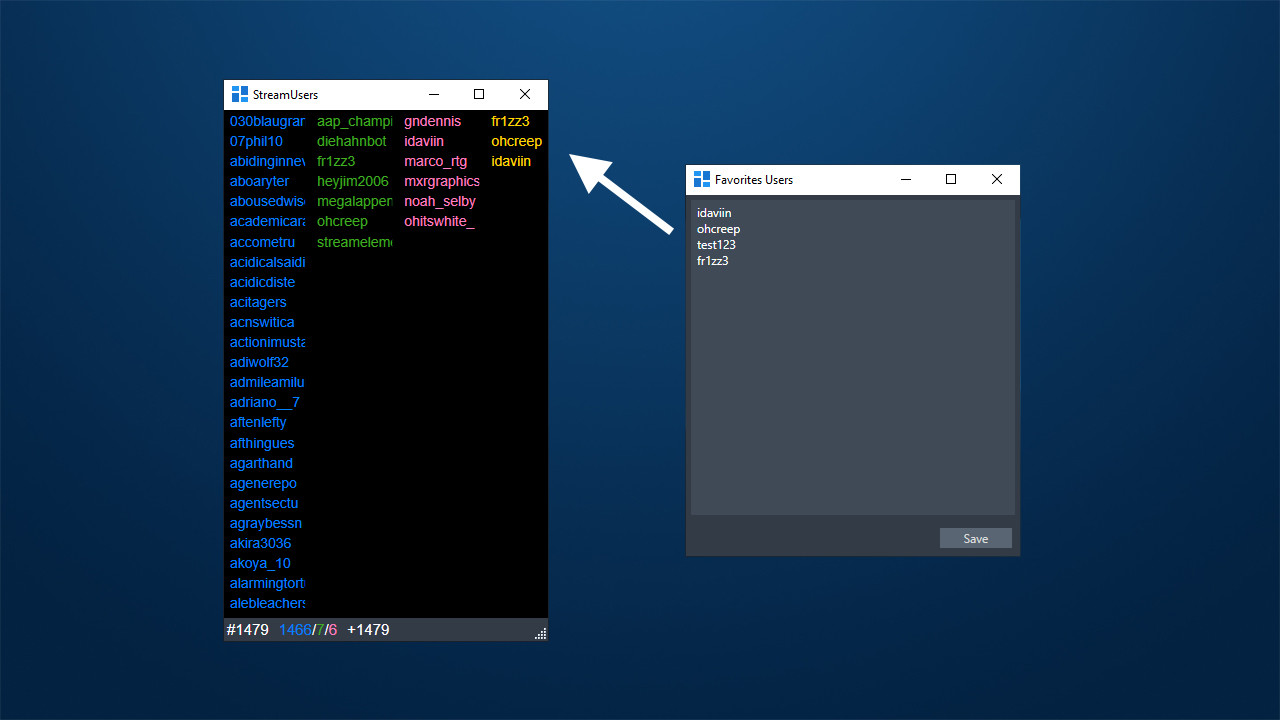Grab the resize grip in the StreamUsers status bar

[x=541, y=633]
